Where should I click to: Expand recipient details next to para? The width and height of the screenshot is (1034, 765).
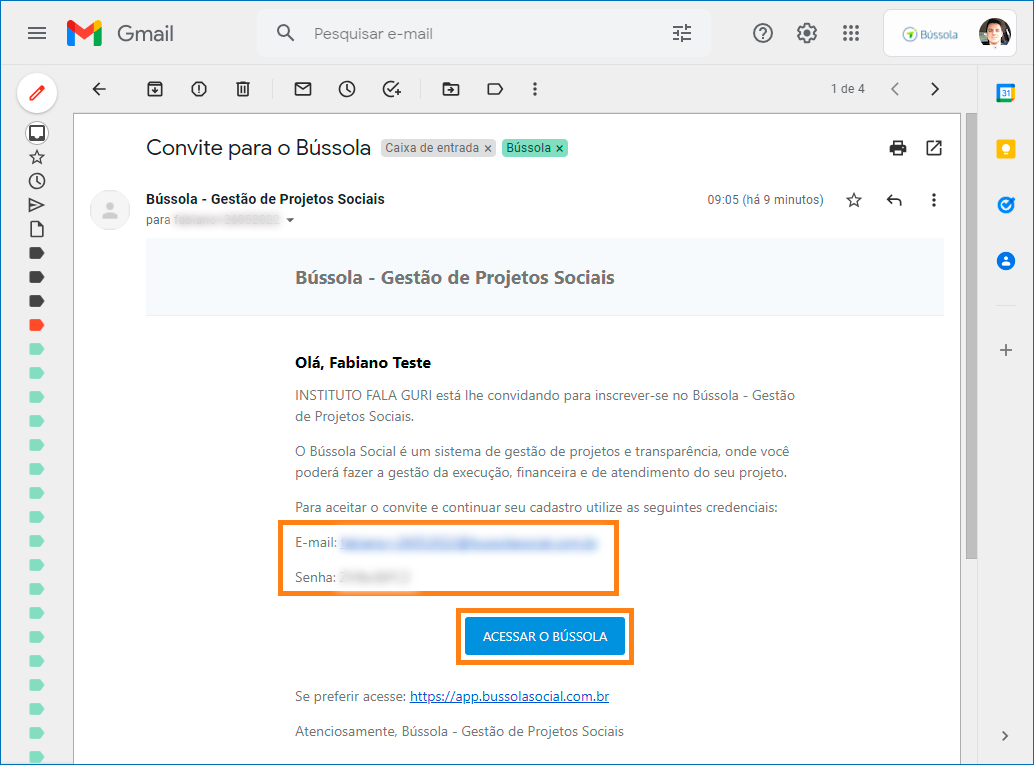coord(290,220)
